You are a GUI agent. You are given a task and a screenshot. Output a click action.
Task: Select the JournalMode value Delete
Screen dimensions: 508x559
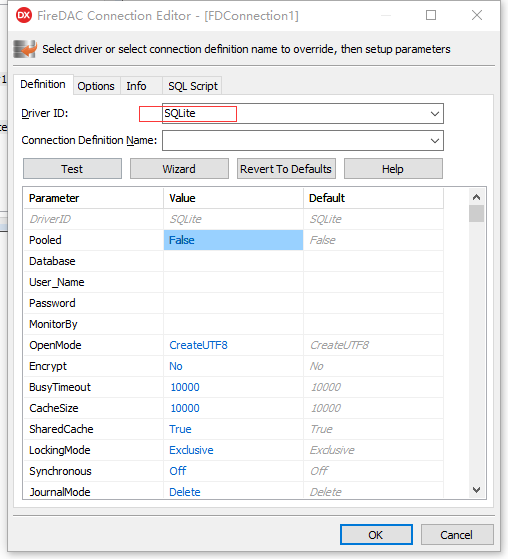[x=234, y=491]
